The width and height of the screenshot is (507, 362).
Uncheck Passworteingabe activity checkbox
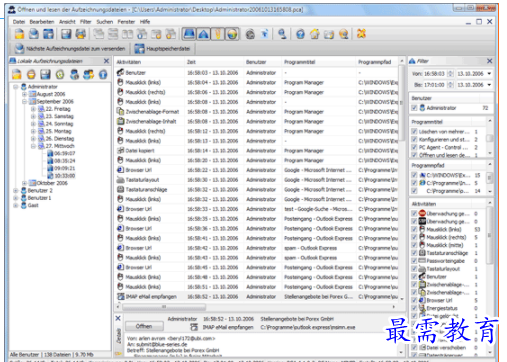coord(414,261)
